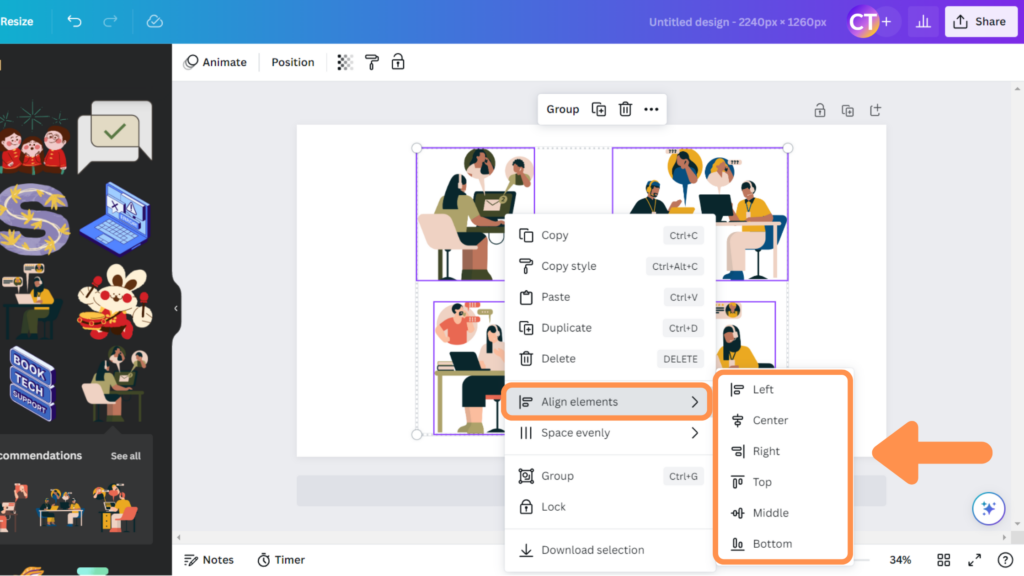Select Duplicate from the context menu
Screen dimensions: 1024x576
click(x=610, y=327)
